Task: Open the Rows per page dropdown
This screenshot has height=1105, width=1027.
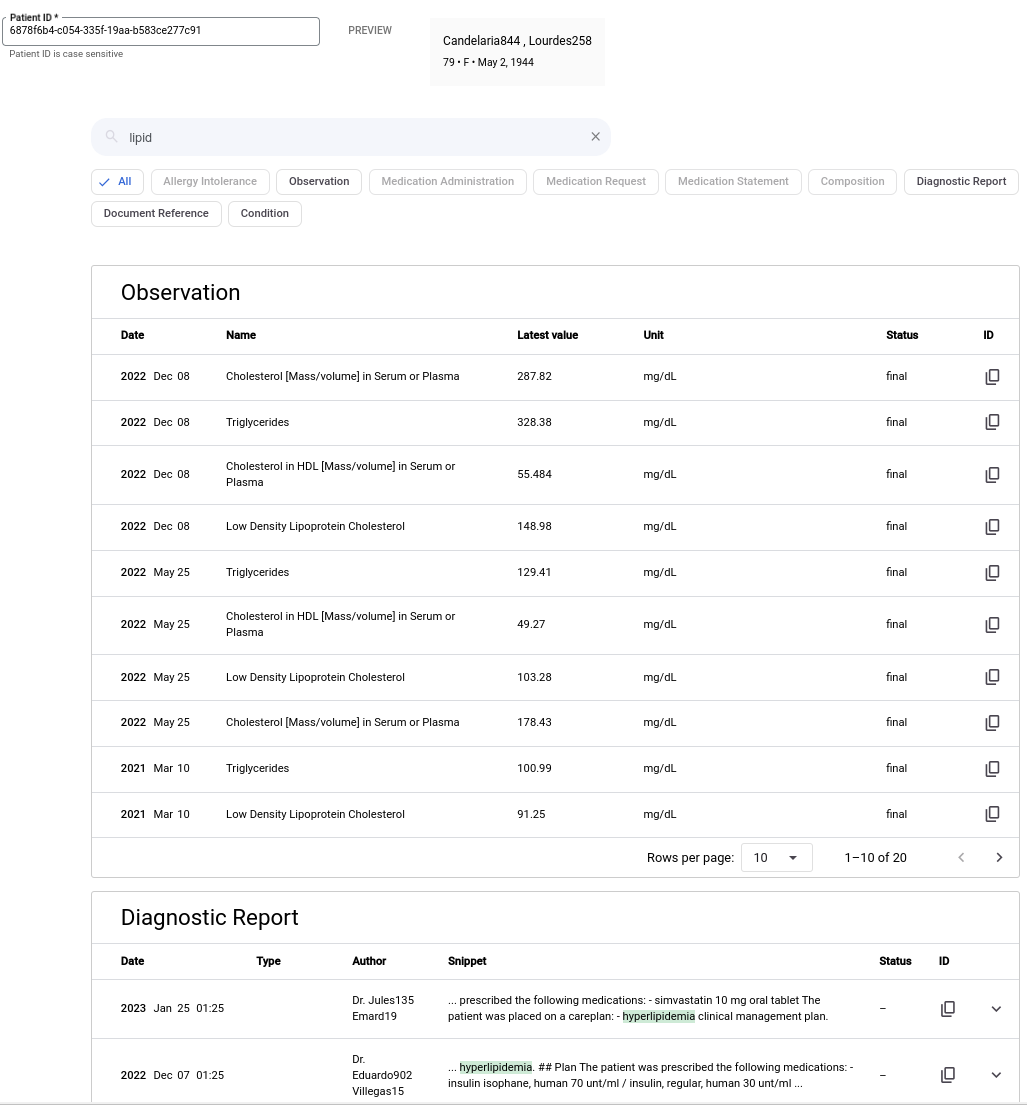Action: click(776, 857)
